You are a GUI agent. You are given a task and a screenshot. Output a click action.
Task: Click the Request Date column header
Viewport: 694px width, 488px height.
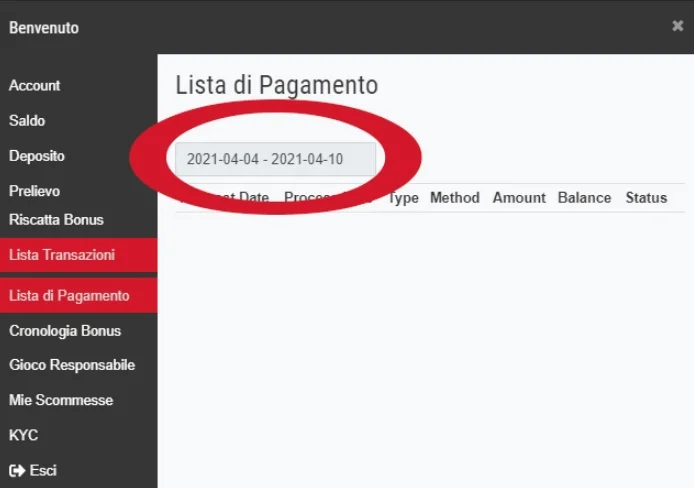pyautogui.click(x=226, y=198)
